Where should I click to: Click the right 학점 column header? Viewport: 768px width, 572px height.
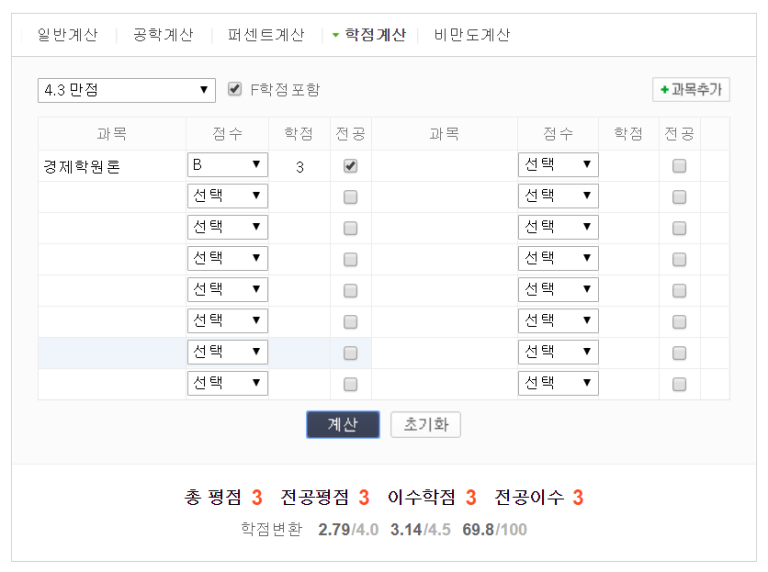pyautogui.click(x=628, y=134)
